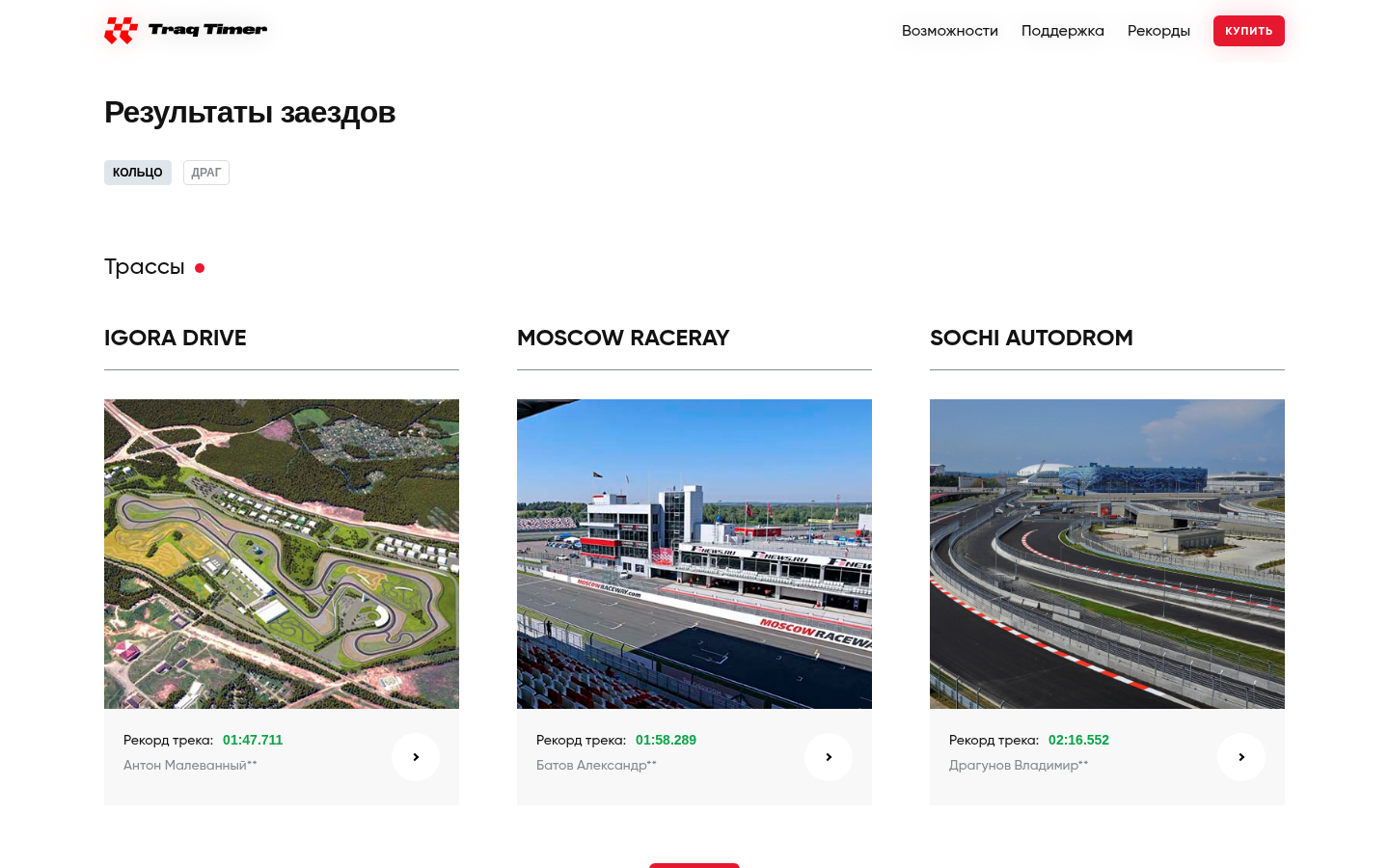Click the Traq Timer checkered flag logo

122,31
